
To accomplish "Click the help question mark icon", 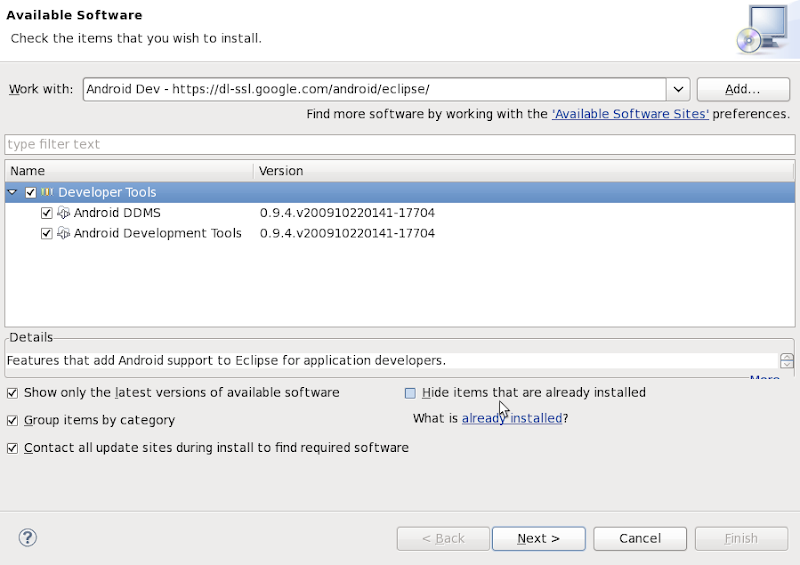I will pos(27,538).
